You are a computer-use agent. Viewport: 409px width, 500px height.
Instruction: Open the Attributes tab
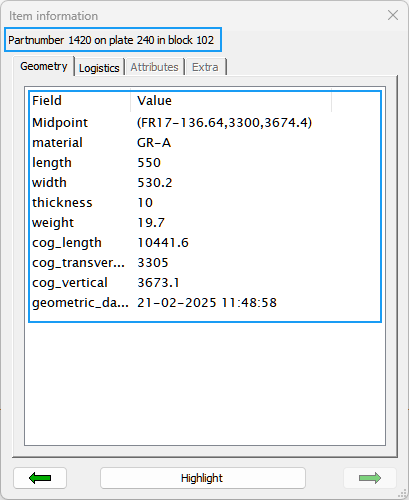click(154, 67)
